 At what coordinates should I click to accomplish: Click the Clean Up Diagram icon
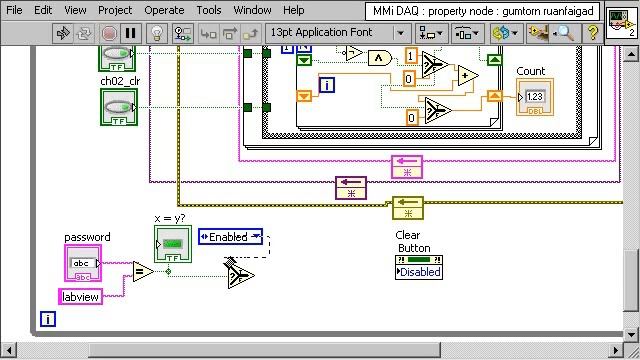coord(538,33)
